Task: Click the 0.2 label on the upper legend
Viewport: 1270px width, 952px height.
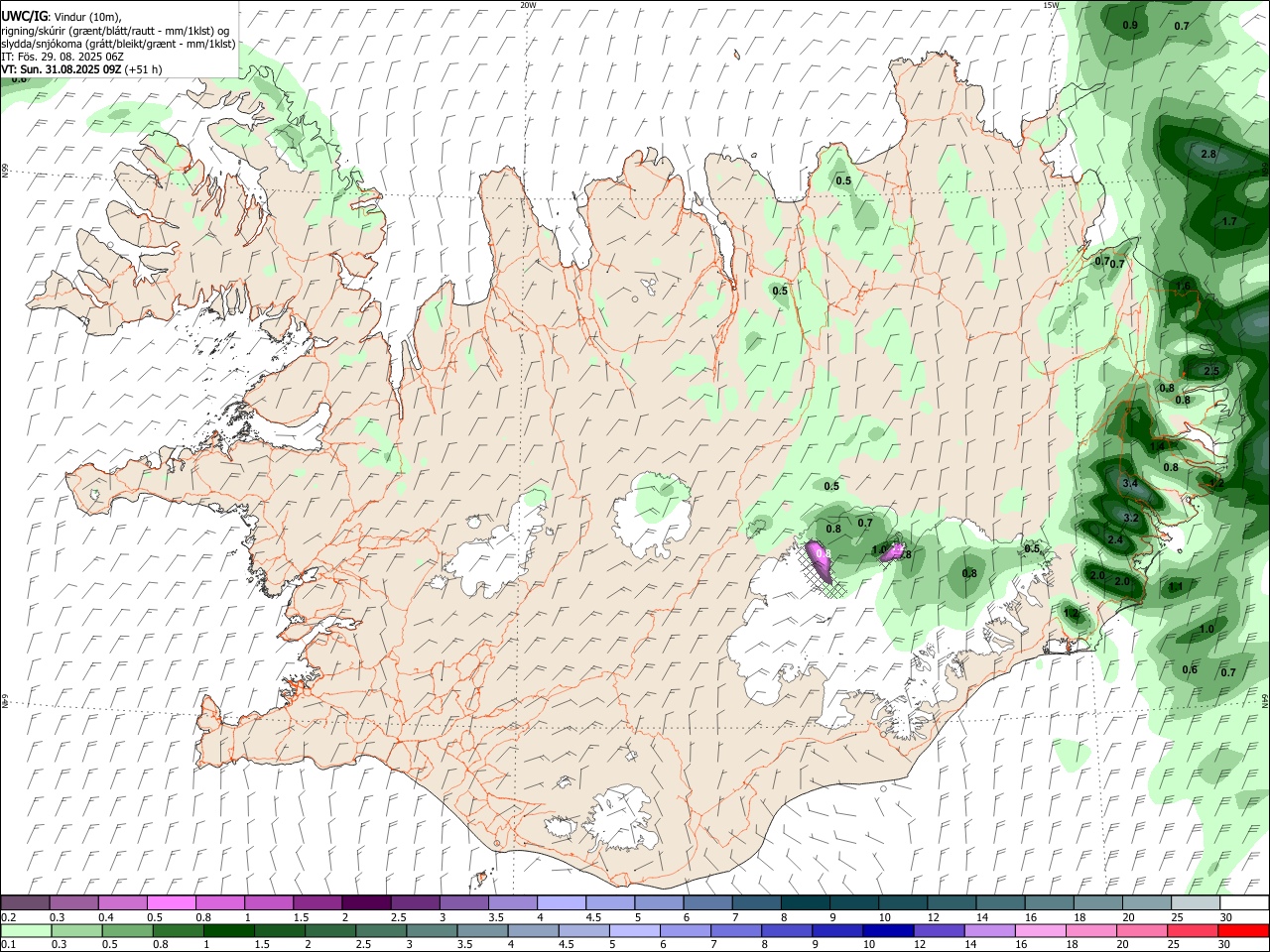Action: point(9,917)
